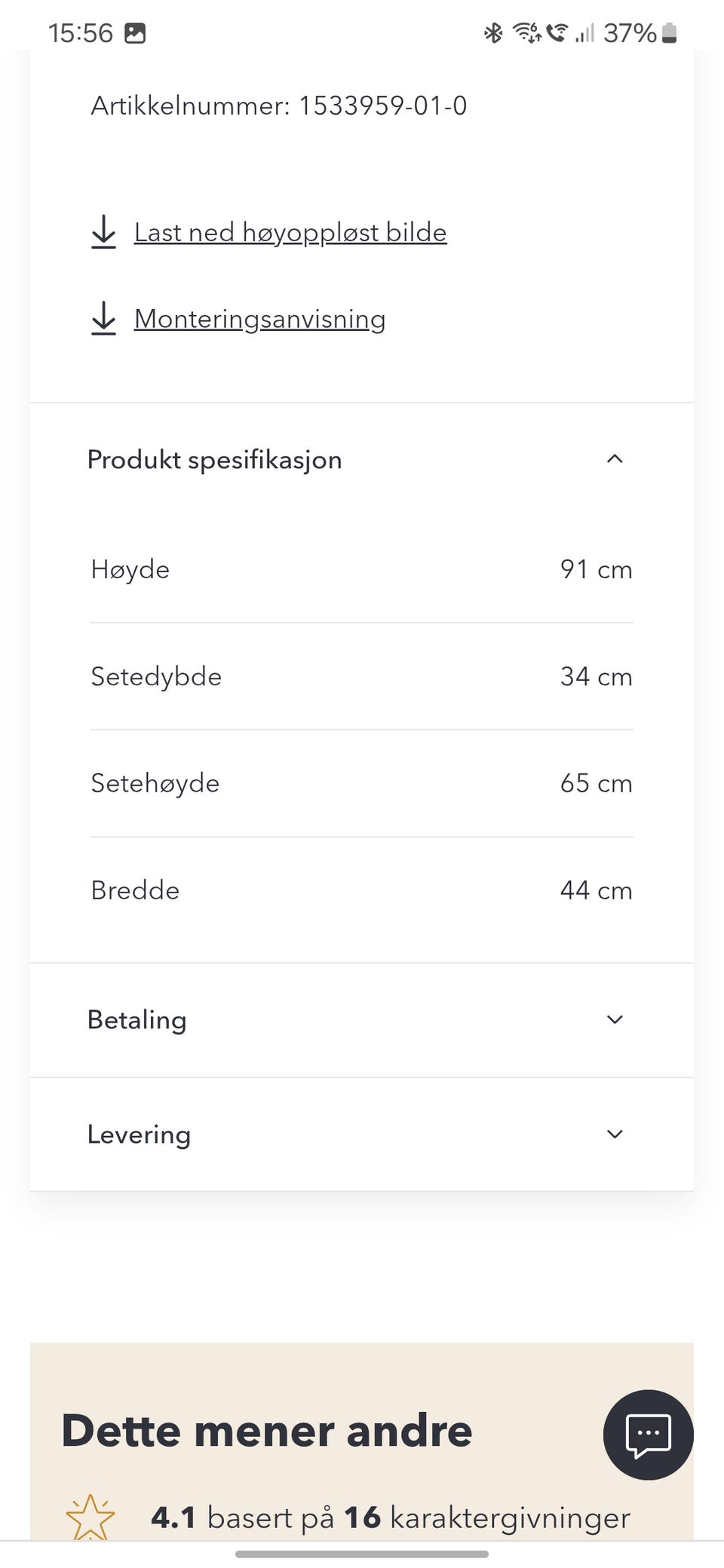Collapse the Produkt spesifikasjon chevron

click(615, 459)
